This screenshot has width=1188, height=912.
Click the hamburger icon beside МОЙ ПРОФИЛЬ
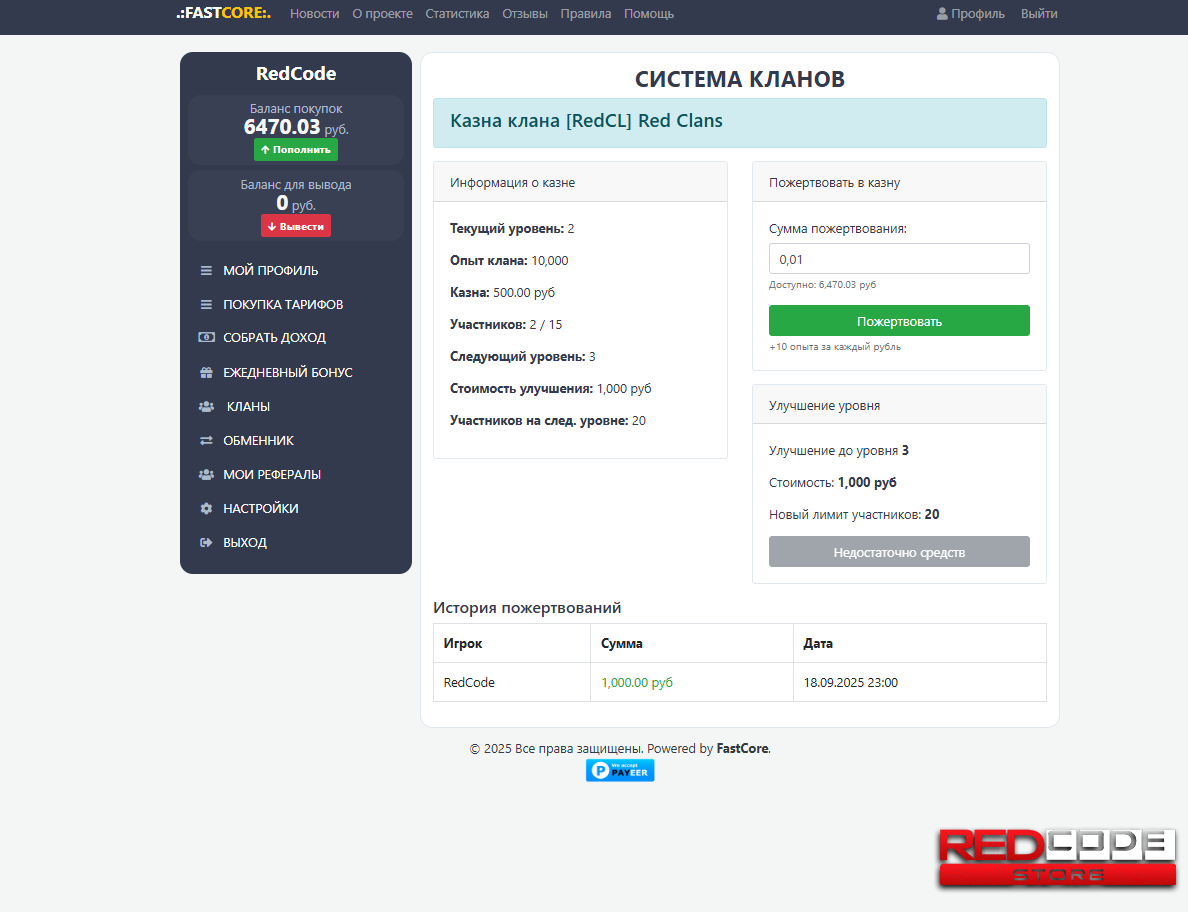pyautogui.click(x=206, y=271)
